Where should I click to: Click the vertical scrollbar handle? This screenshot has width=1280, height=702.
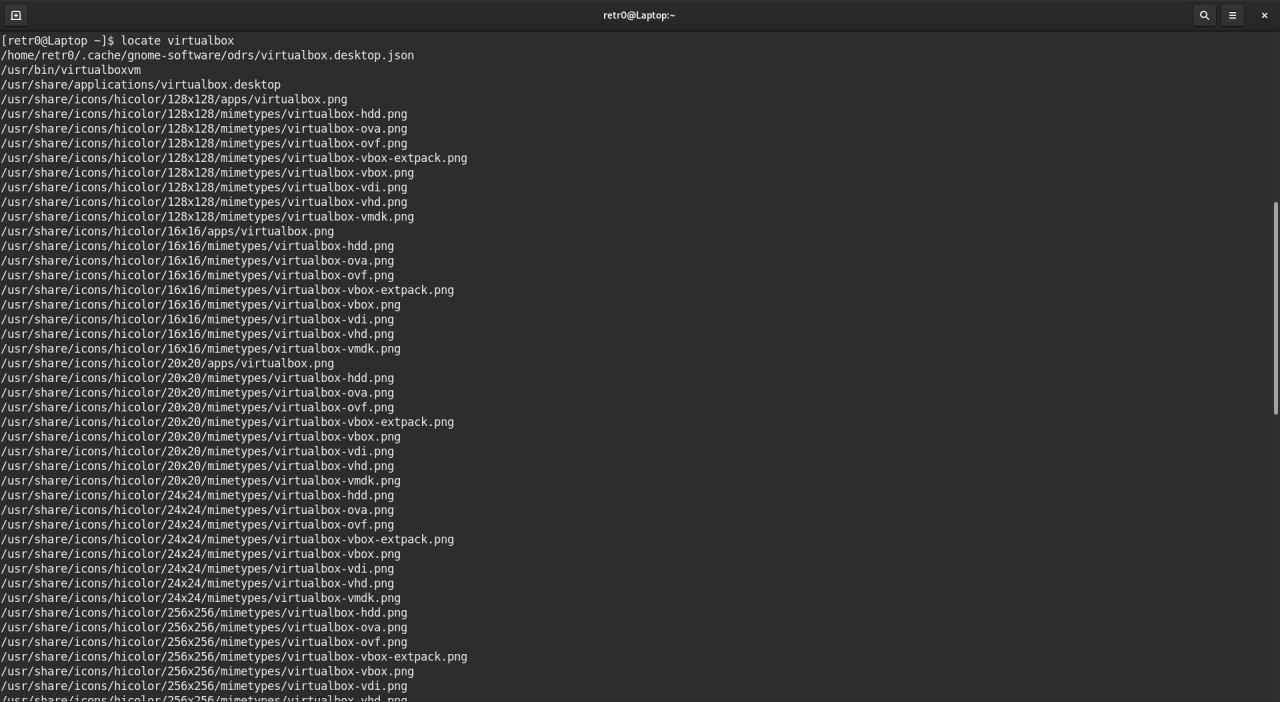pyautogui.click(x=1275, y=308)
